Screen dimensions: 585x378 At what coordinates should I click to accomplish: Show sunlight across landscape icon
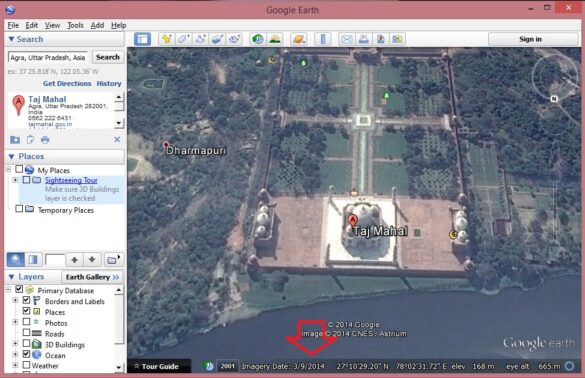[x=275, y=39]
